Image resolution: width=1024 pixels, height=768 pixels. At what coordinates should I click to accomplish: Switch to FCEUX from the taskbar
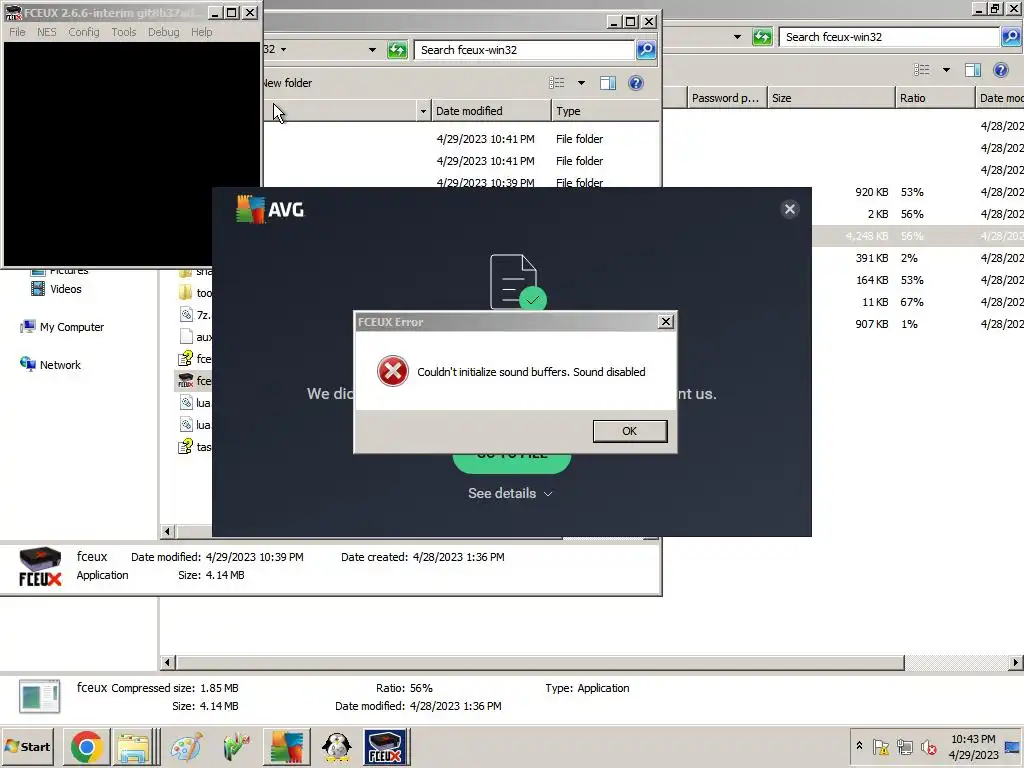coord(385,746)
